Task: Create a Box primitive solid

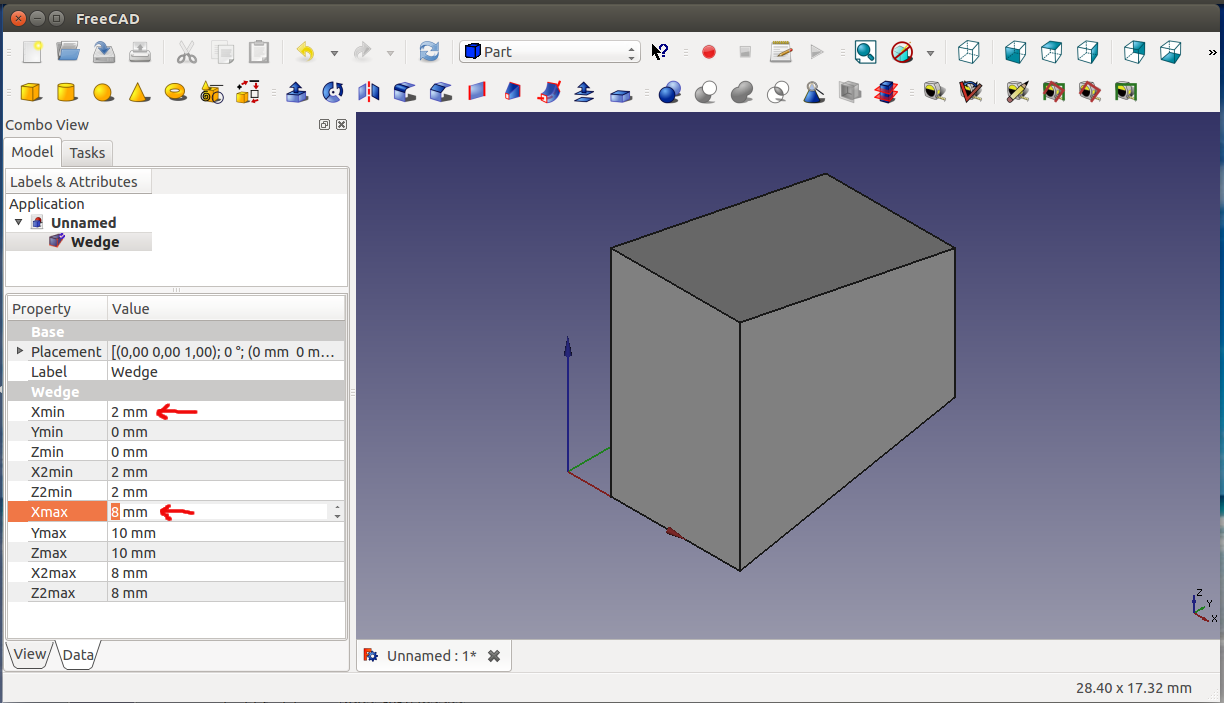Action: pyautogui.click(x=31, y=93)
